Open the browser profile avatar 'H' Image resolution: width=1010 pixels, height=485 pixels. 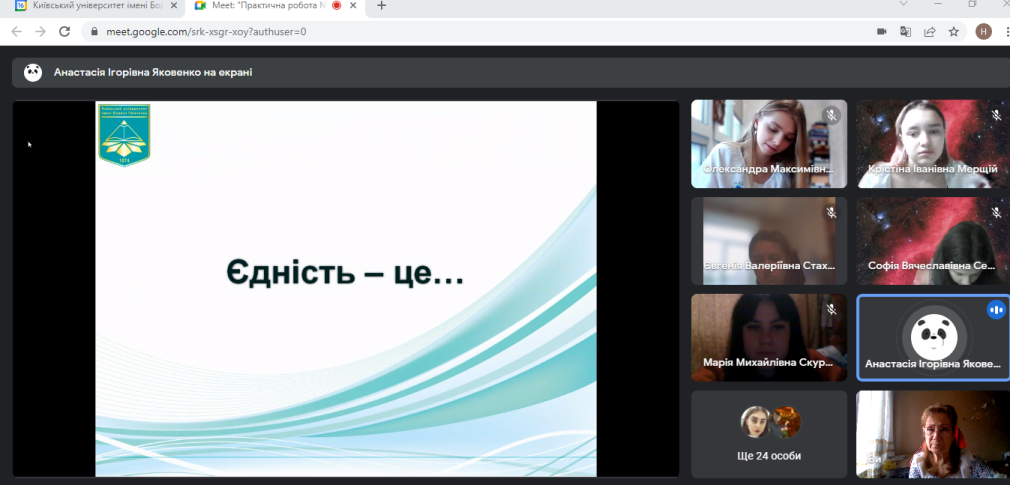[983, 31]
